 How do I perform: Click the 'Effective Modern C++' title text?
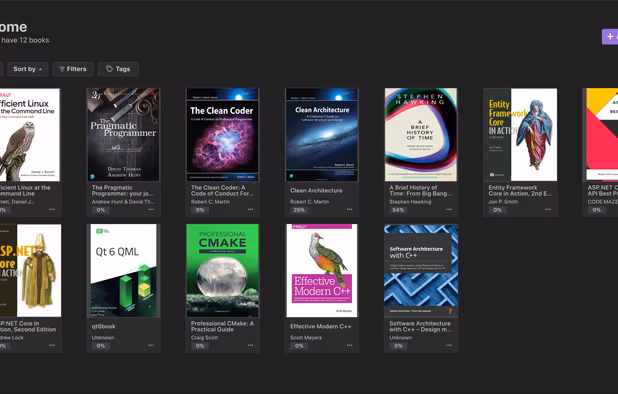[321, 326]
